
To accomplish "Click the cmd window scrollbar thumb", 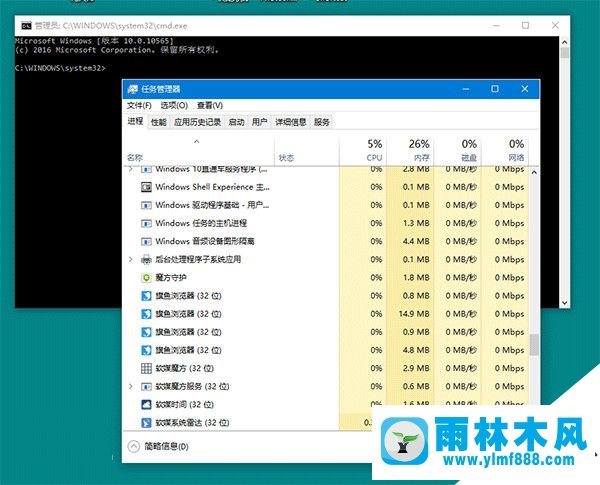I will point(564,53).
